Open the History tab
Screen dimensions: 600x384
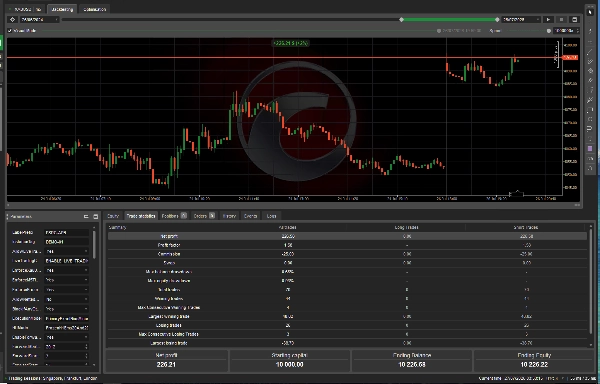pos(229,216)
